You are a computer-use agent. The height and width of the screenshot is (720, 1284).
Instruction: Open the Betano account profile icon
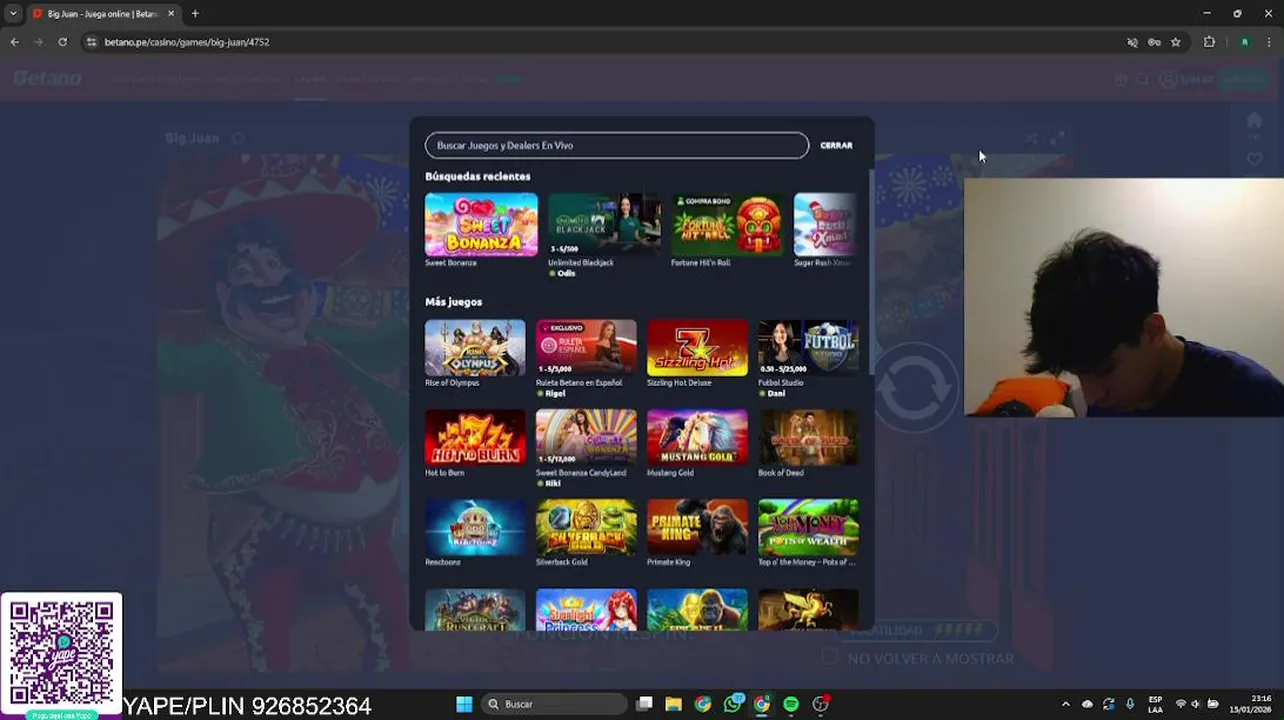pyautogui.click(x=1168, y=79)
